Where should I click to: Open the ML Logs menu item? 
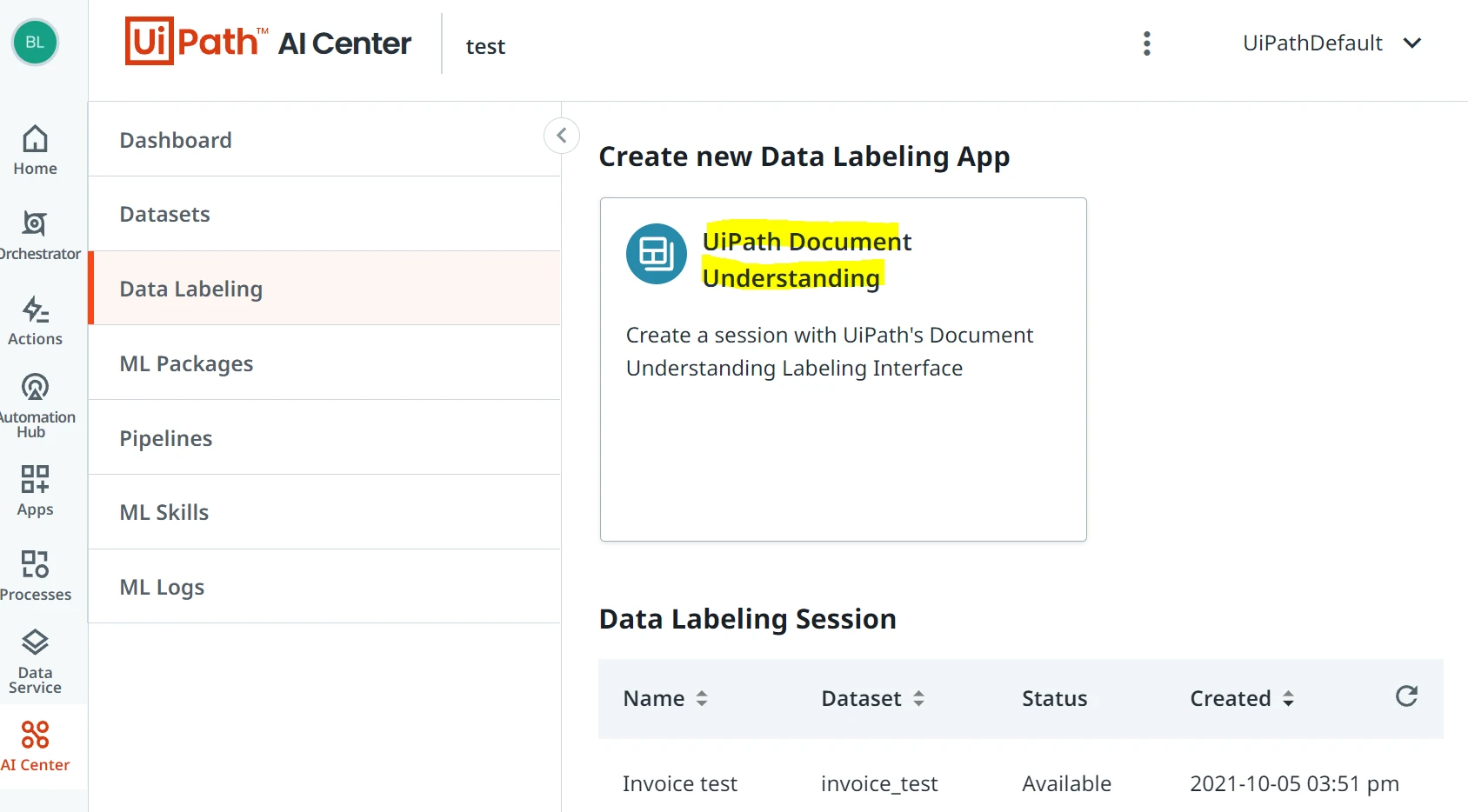(x=324, y=587)
